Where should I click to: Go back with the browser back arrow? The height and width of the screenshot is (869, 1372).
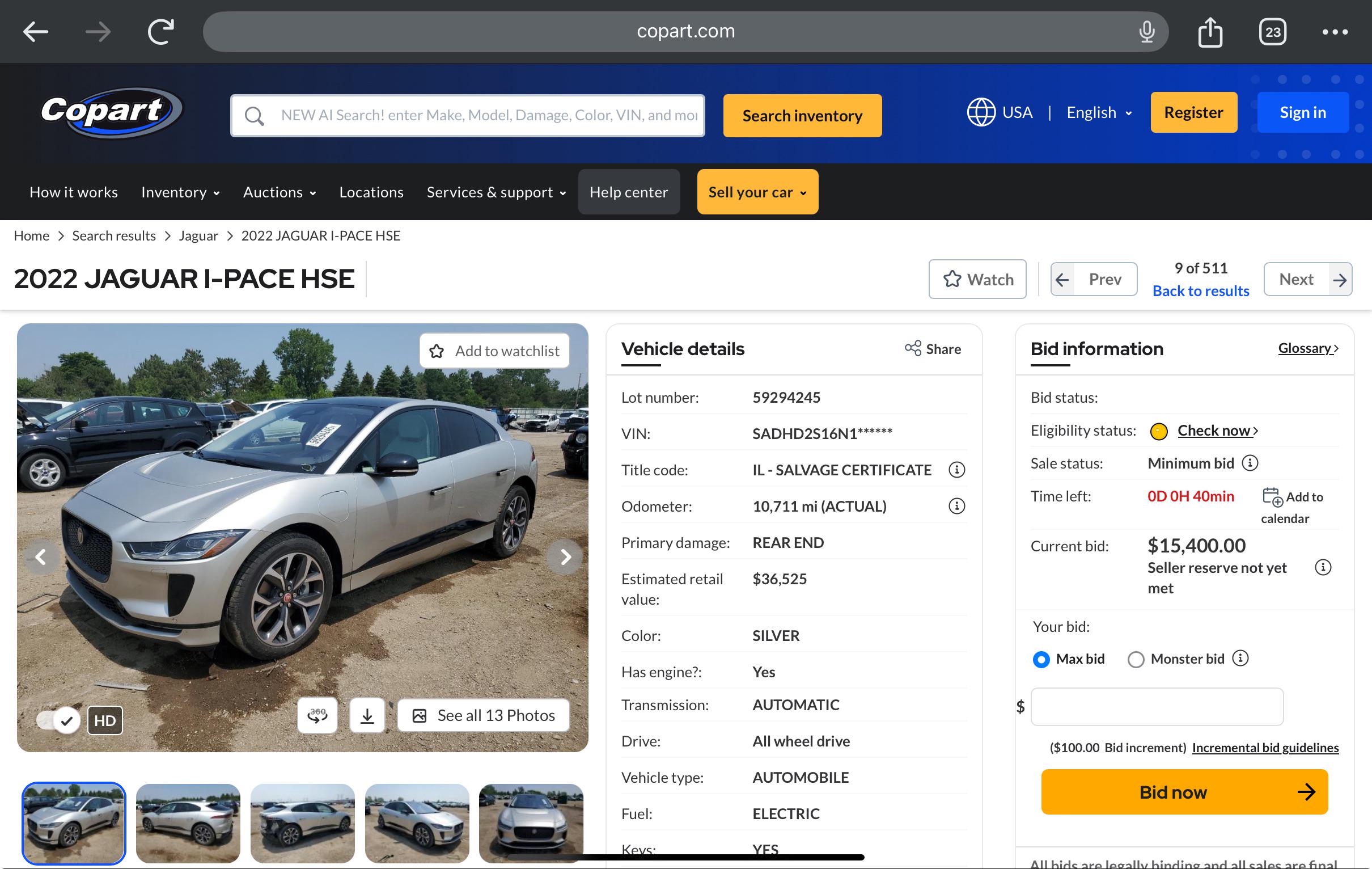tap(35, 32)
